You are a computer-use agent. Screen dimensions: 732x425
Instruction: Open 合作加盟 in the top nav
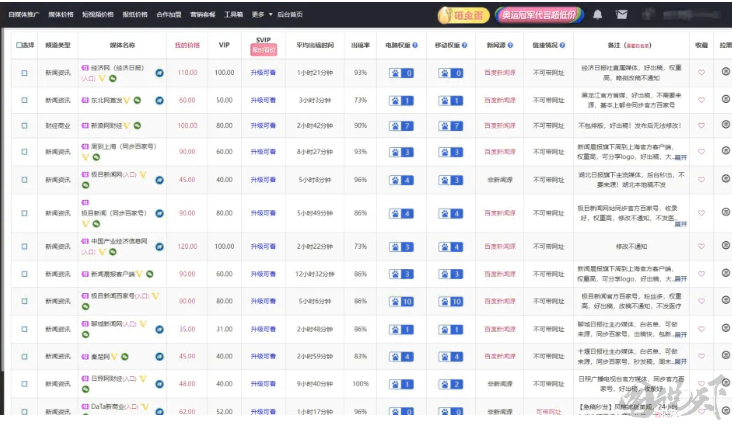(169, 14)
